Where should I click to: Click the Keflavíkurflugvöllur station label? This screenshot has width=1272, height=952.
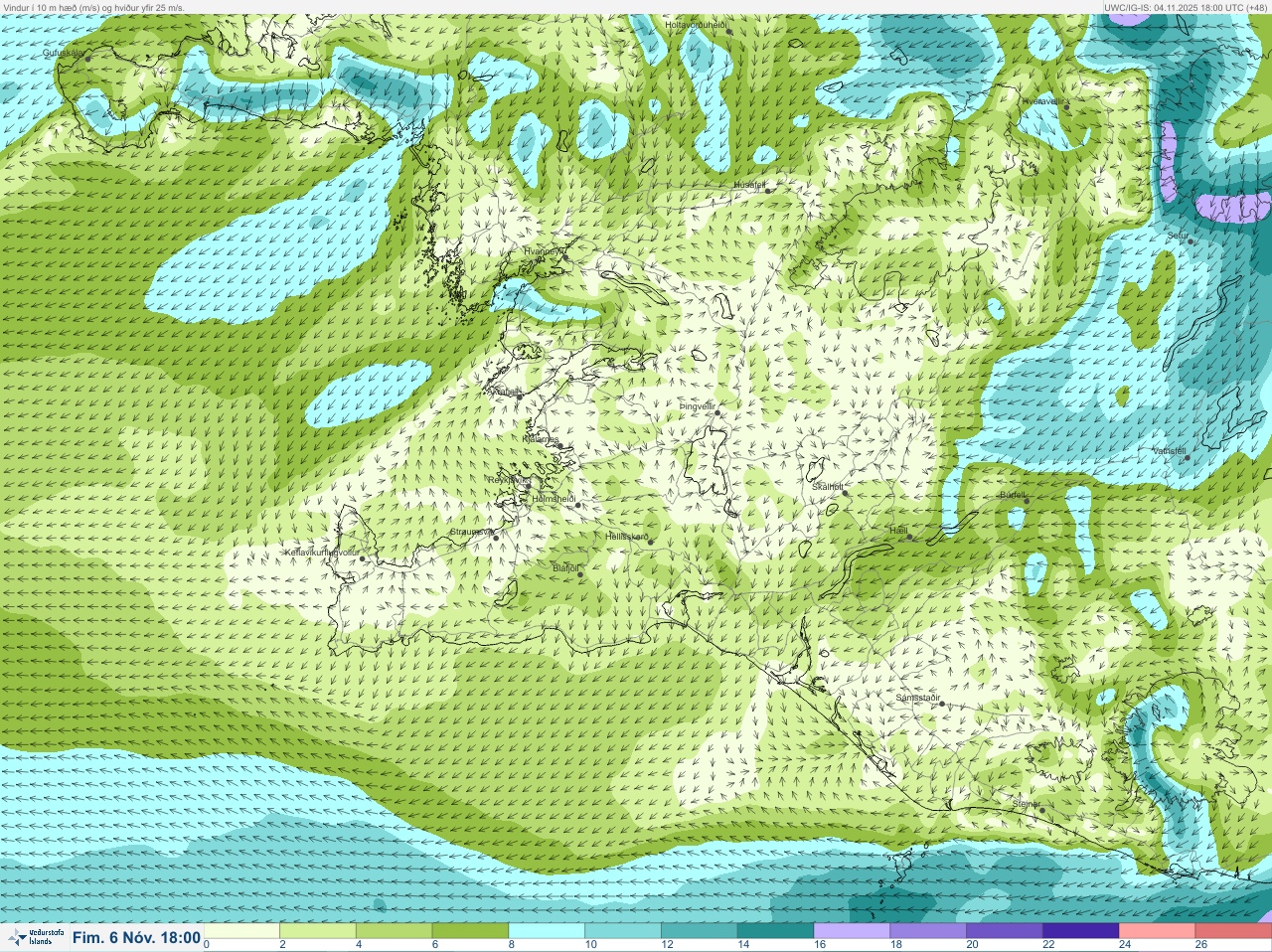[x=321, y=552]
